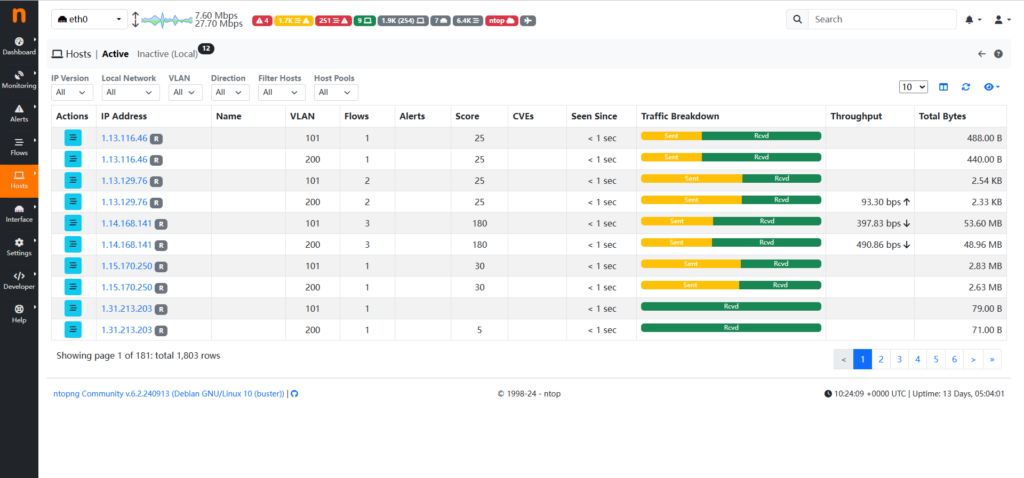Go to page 3 in pagination
The image size is (1024, 478).
(x=899, y=359)
